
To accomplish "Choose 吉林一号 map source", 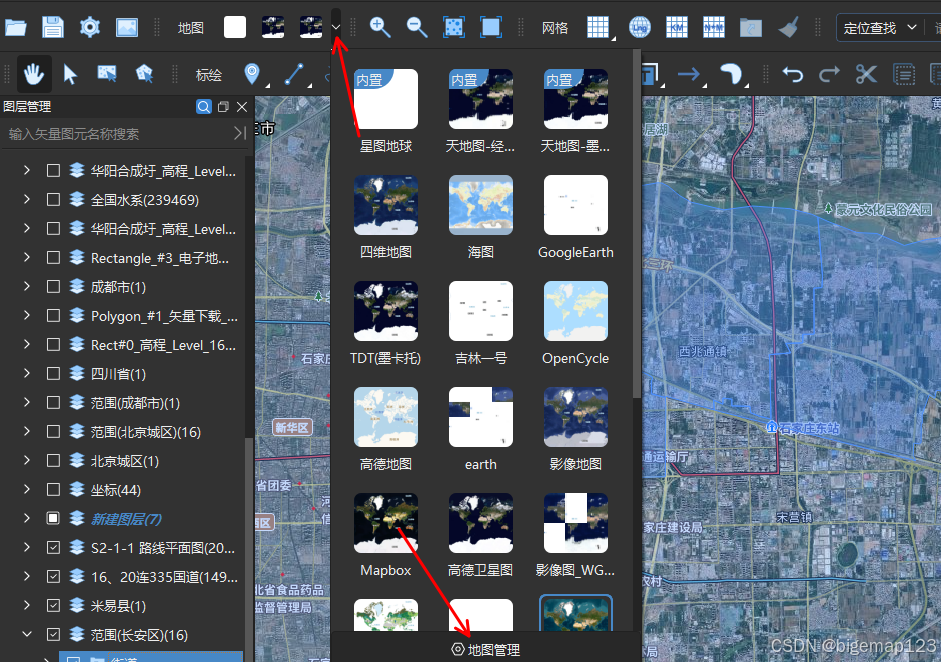I will pos(481,324).
